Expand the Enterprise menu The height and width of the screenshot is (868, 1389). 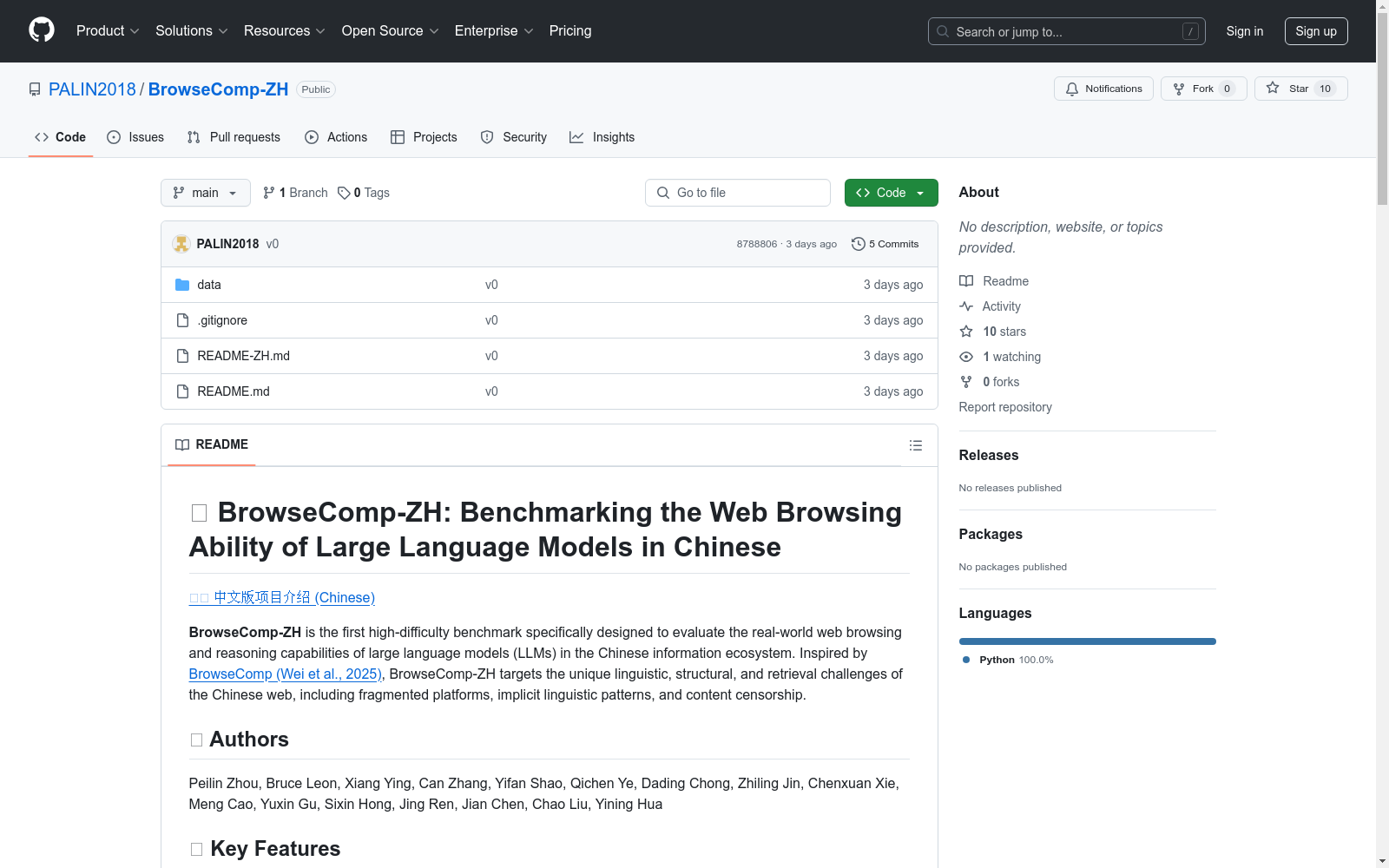[494, 31]
